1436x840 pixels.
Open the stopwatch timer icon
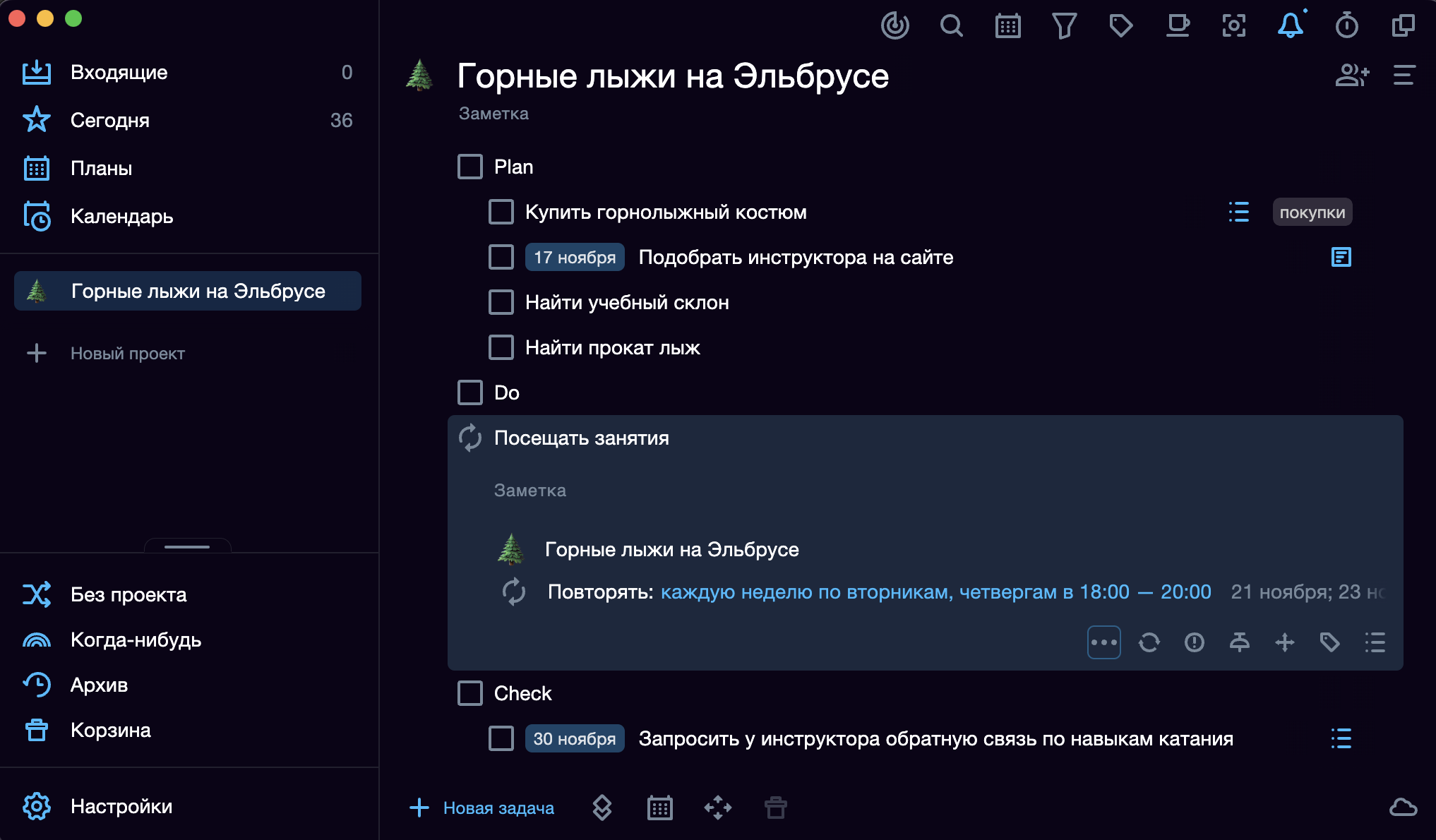(x=1346, y=26)
